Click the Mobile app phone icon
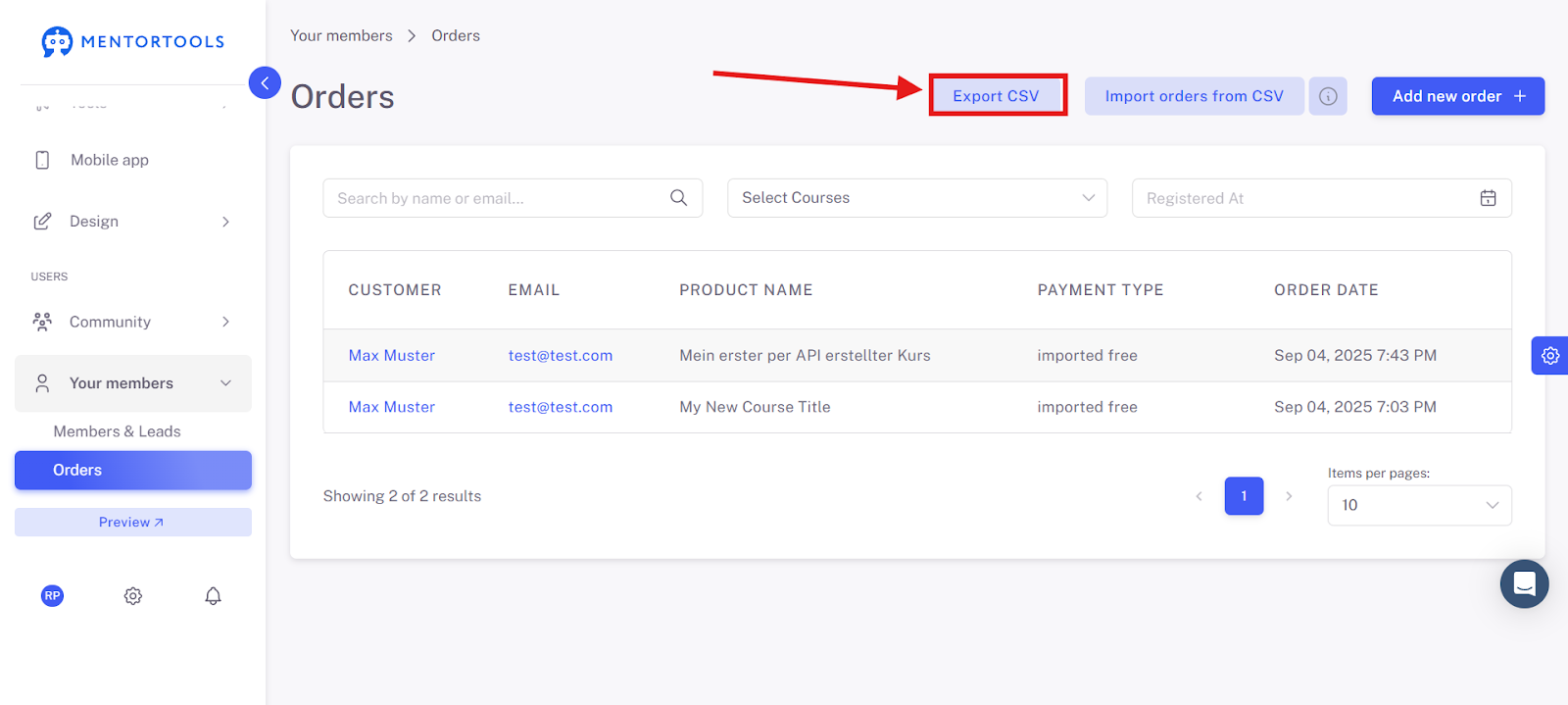 click(x=42, y=160)
